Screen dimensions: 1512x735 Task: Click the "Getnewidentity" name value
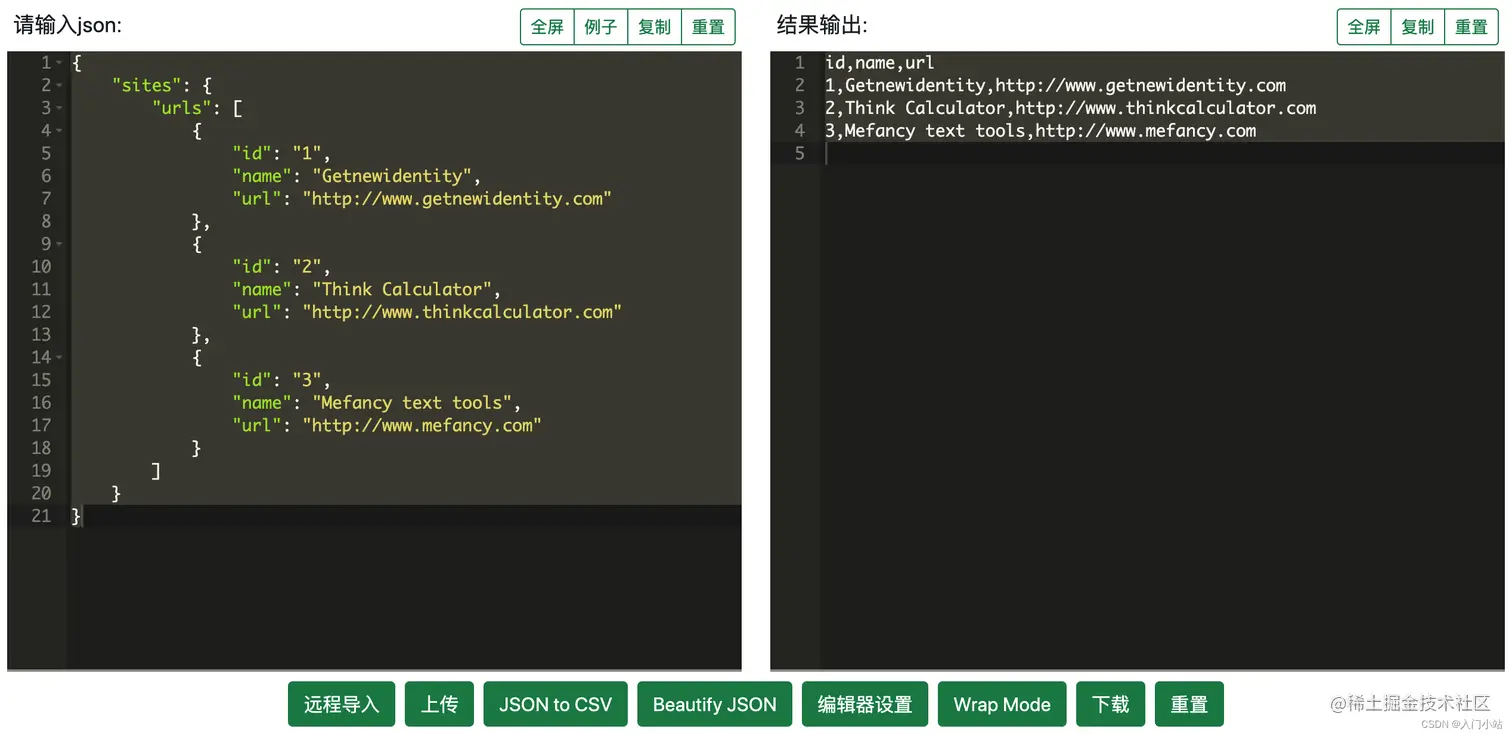tap(391, 176)
